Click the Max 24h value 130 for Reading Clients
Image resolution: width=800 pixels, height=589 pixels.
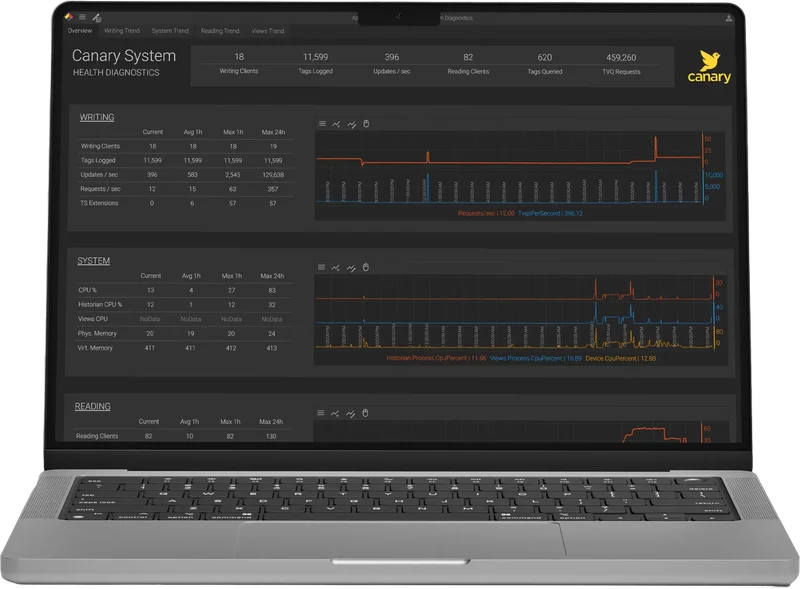coord(271,436)
